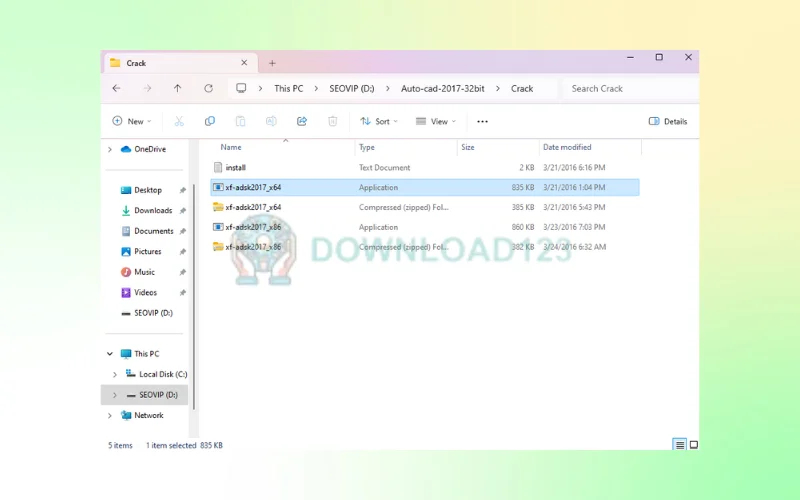Click the Search Crack input box
The height and width of the screenshot is (500, 800).
[x=628, y=88]
